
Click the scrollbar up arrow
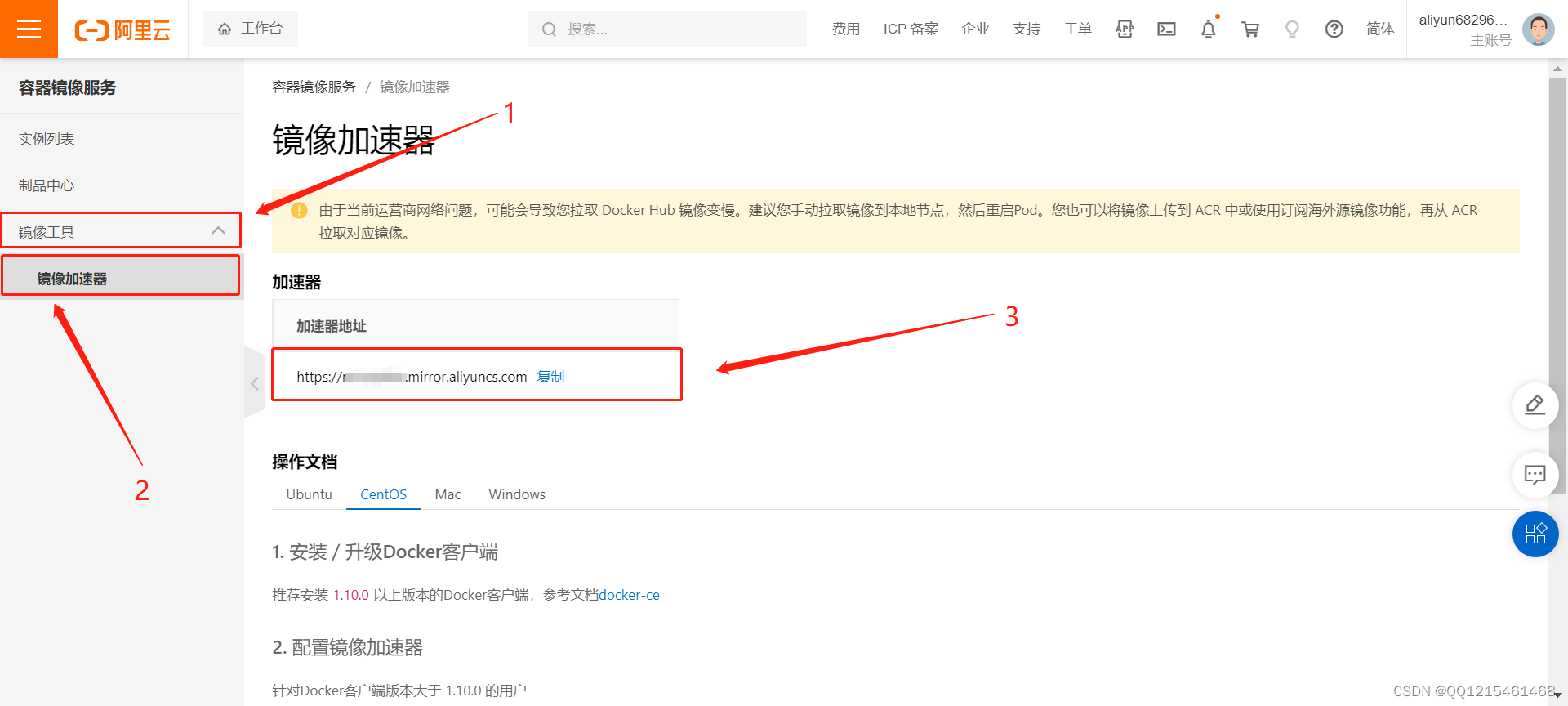tap(1557, 70)
